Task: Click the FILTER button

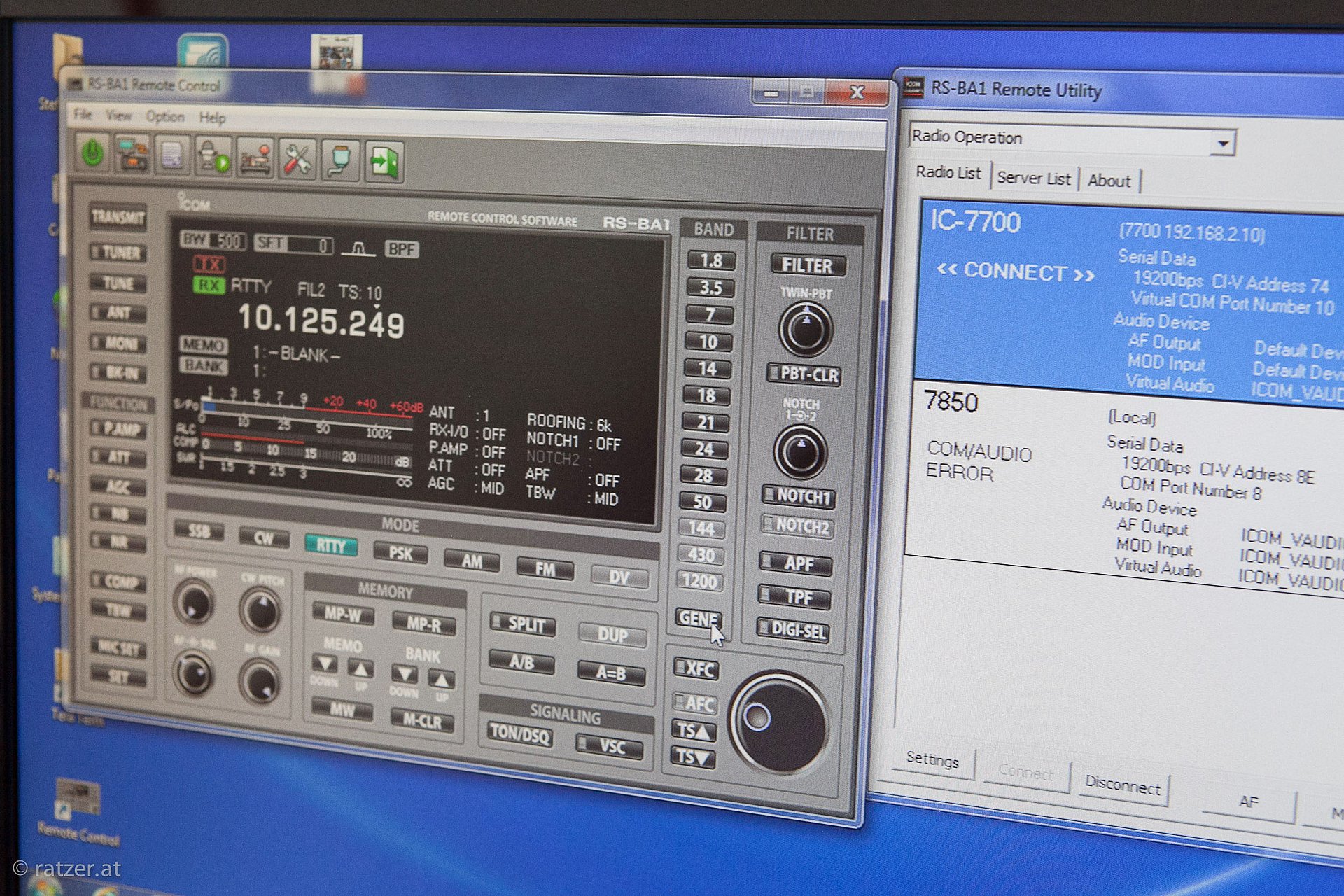Action: click(808, 265)
